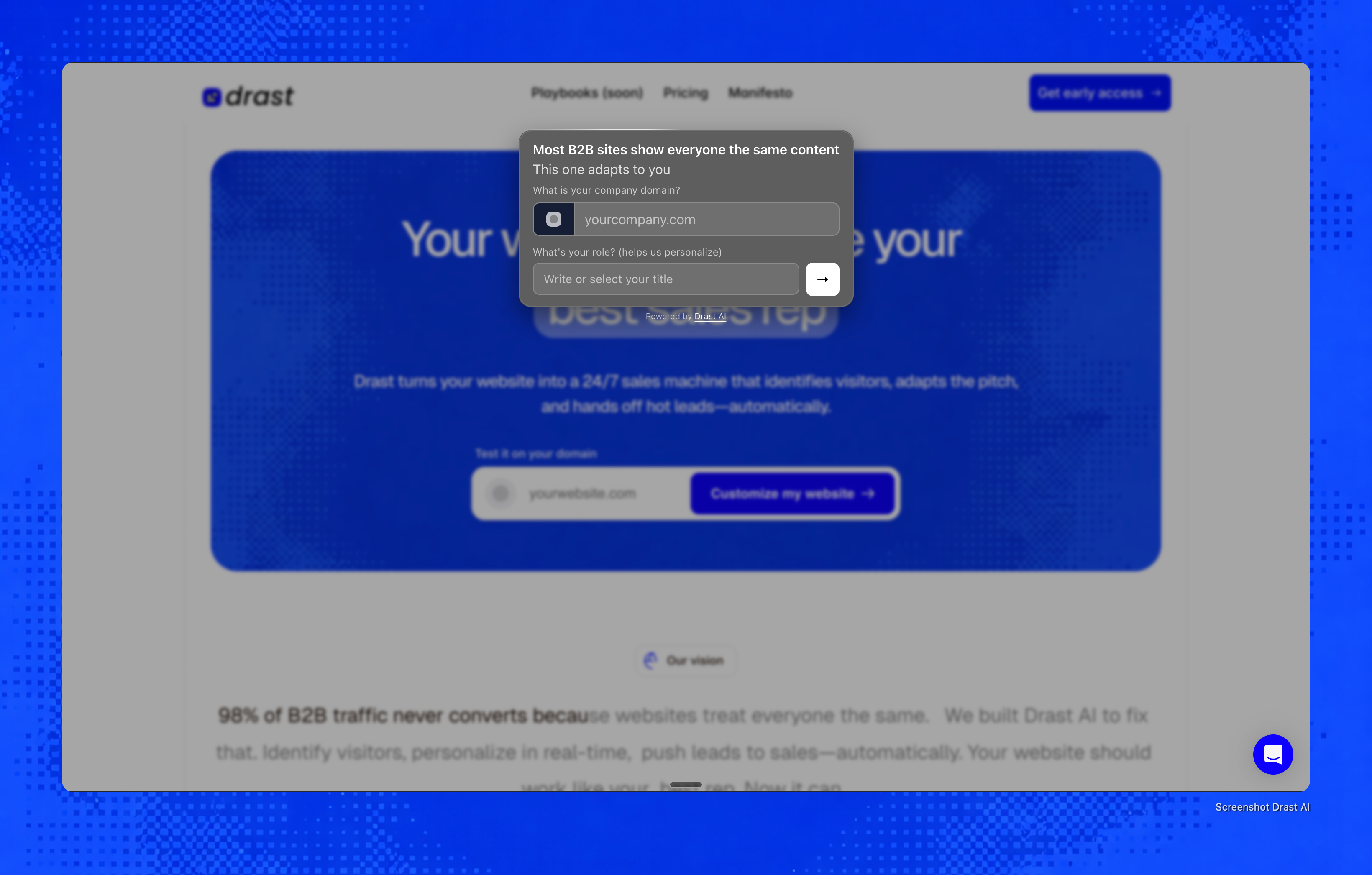
Task: Click arrow on Get early access
Action: (x=1156, y=93)
